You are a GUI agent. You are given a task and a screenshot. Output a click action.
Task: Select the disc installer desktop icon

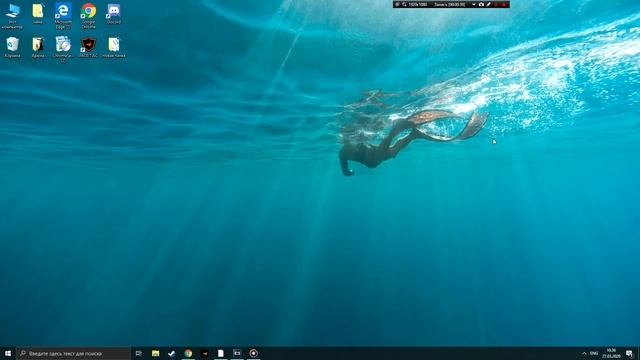point(63,49)
